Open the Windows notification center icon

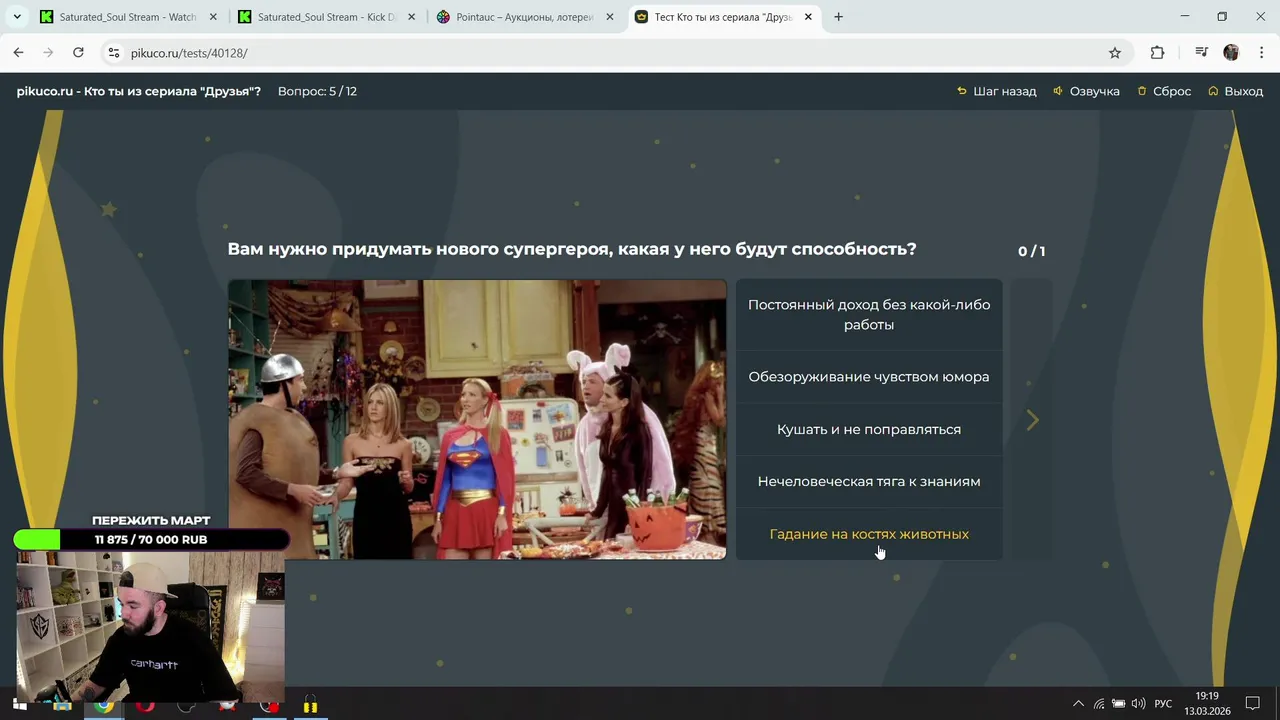tap(1252, 704)
